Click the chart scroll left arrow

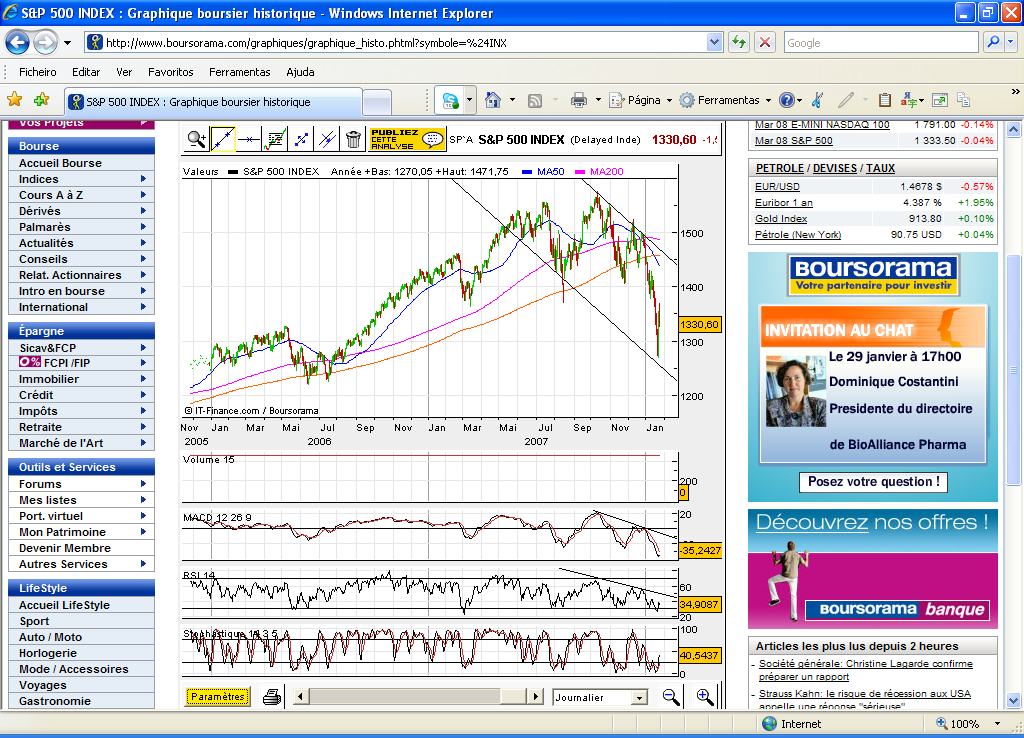(300, 697)
